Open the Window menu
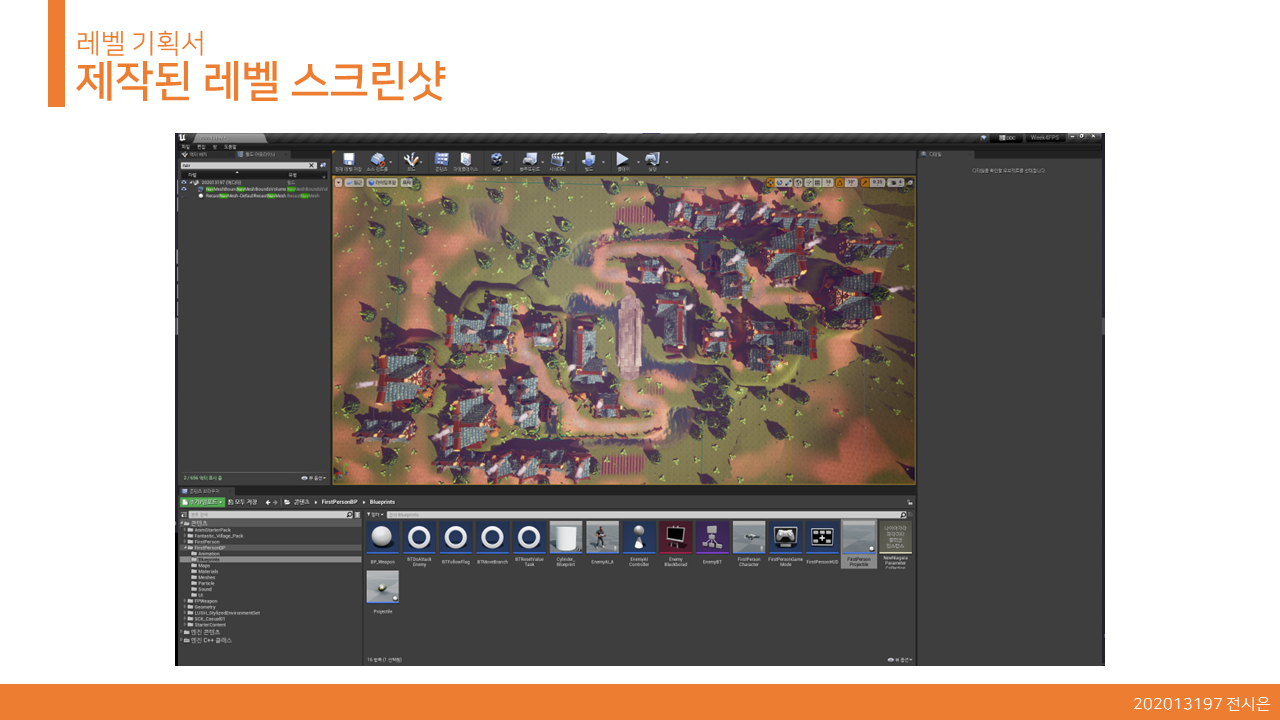Viewport: 1280px width, 720px height. tap(215, 146)
